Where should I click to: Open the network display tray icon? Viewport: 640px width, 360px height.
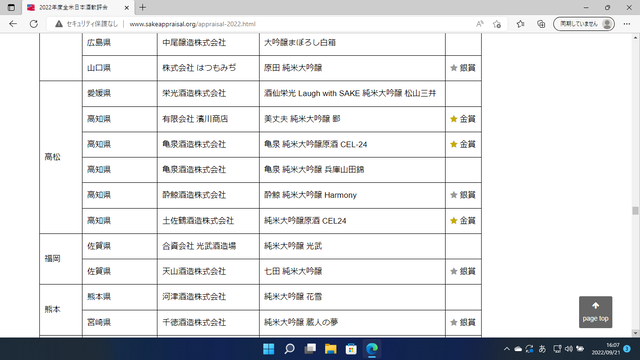pos(557,349)
